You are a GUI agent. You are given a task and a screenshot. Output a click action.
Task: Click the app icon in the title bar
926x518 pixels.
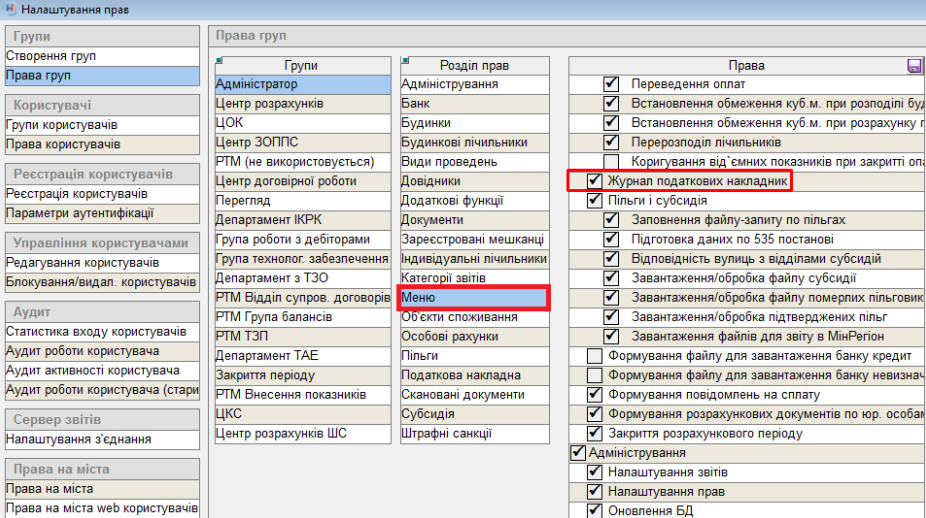coord(9,9)
